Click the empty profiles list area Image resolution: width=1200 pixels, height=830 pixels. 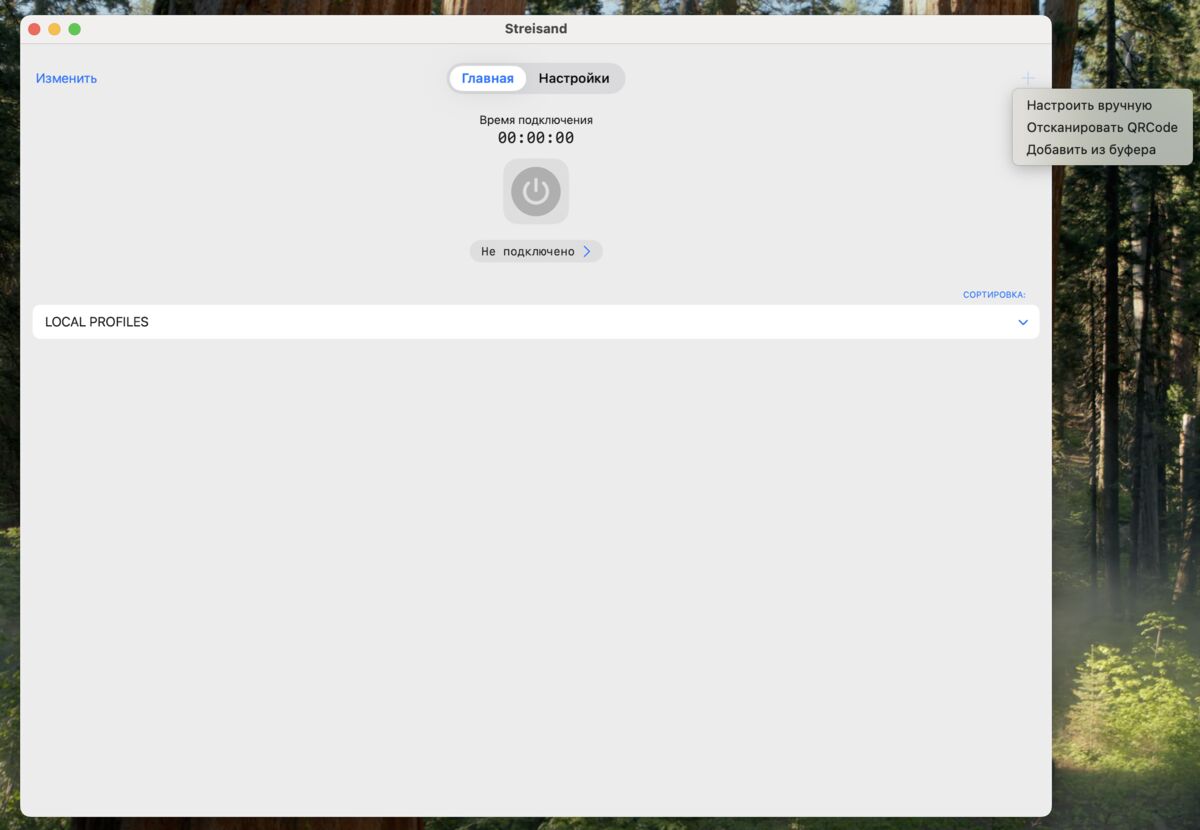[x=536, y=570]
